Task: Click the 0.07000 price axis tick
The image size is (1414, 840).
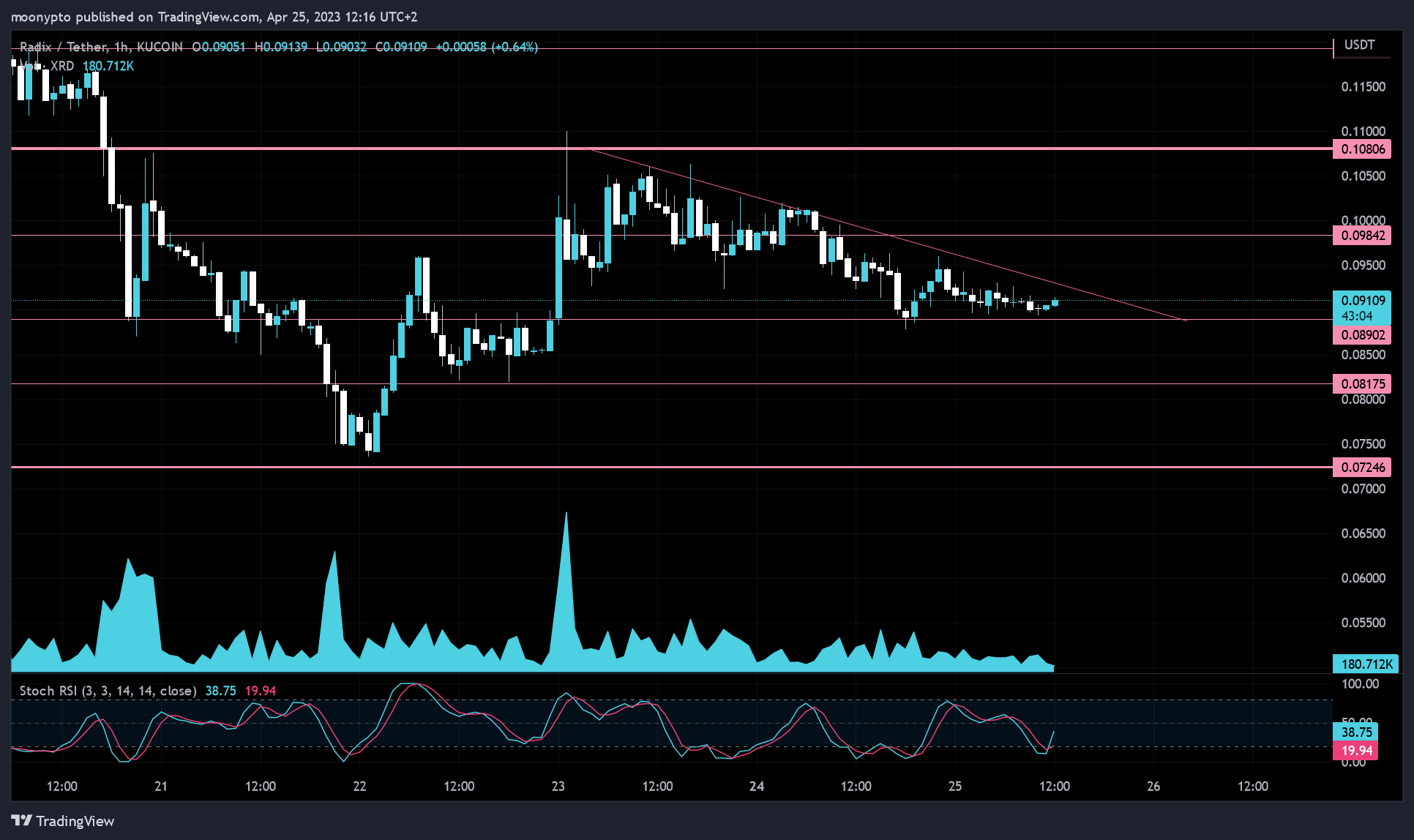Action: click(x=1363, y=489)
